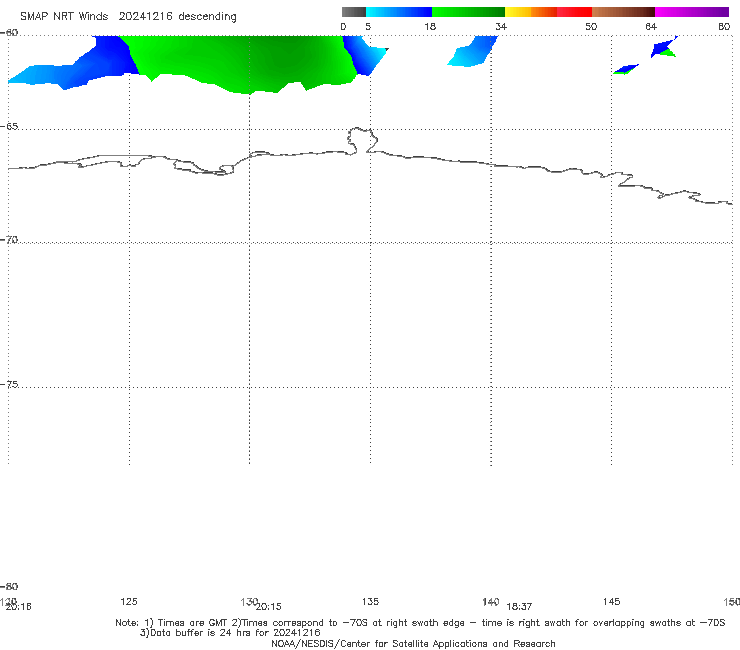740x650 pixels.
Task: Click the brown segment of color bar
Action: pyautogui.click(x=623, y=12)
